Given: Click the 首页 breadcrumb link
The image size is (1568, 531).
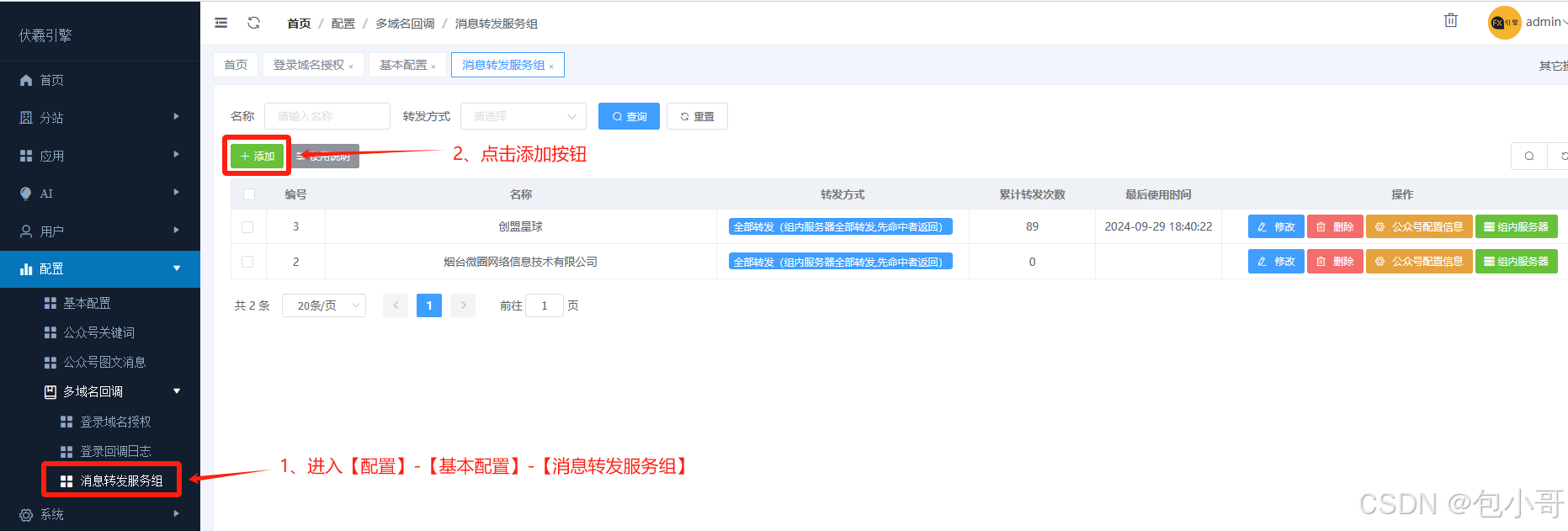Looking at the screenshot, I should pyautogui.click(x=299, y=24).
